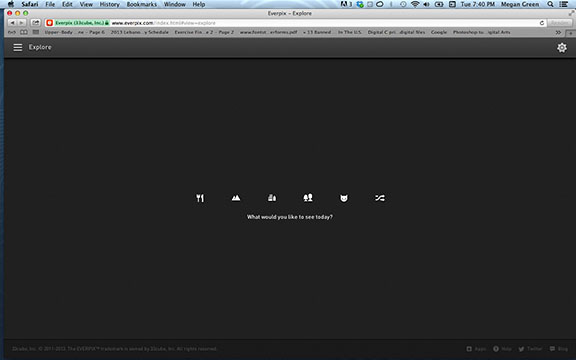Click the Share button in Safari toolbar

(x=36, y=23)
